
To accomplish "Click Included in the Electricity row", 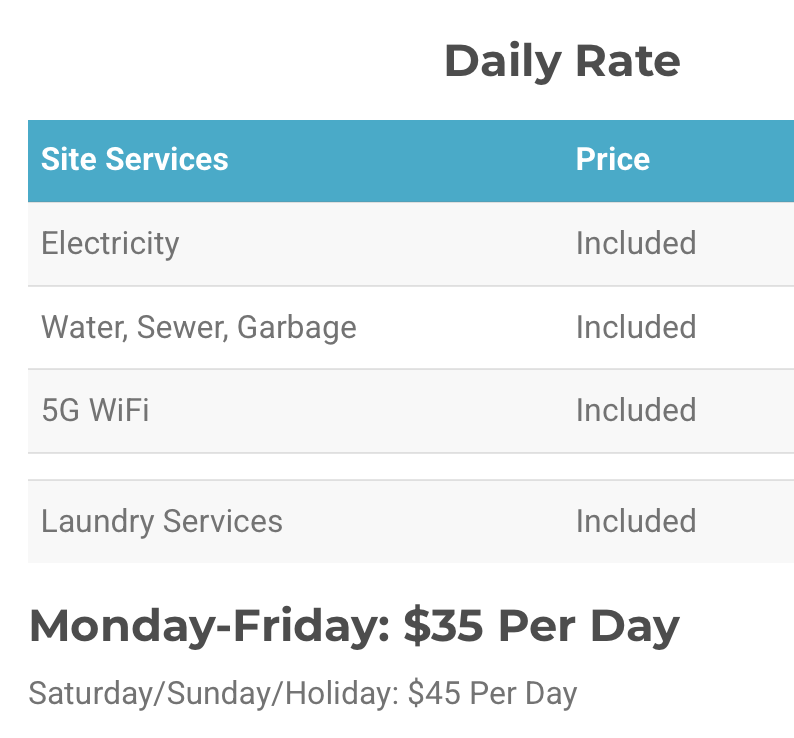I will point(635,243).
